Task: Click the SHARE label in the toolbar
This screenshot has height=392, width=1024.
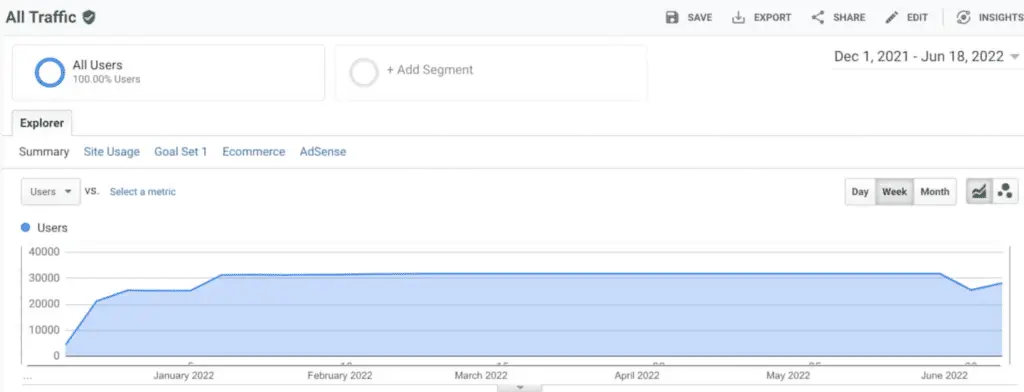Action: (x=849, y=18)
